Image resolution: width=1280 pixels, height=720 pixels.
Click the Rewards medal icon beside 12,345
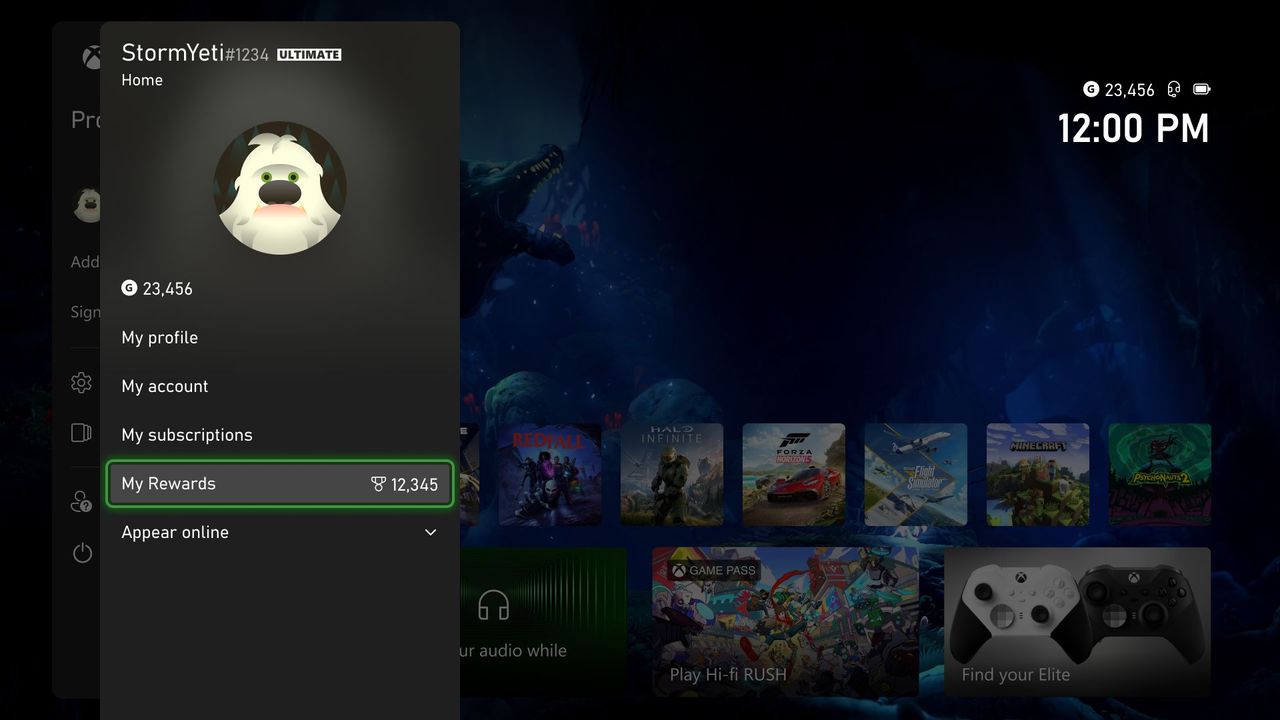click(x=378, y=484)
